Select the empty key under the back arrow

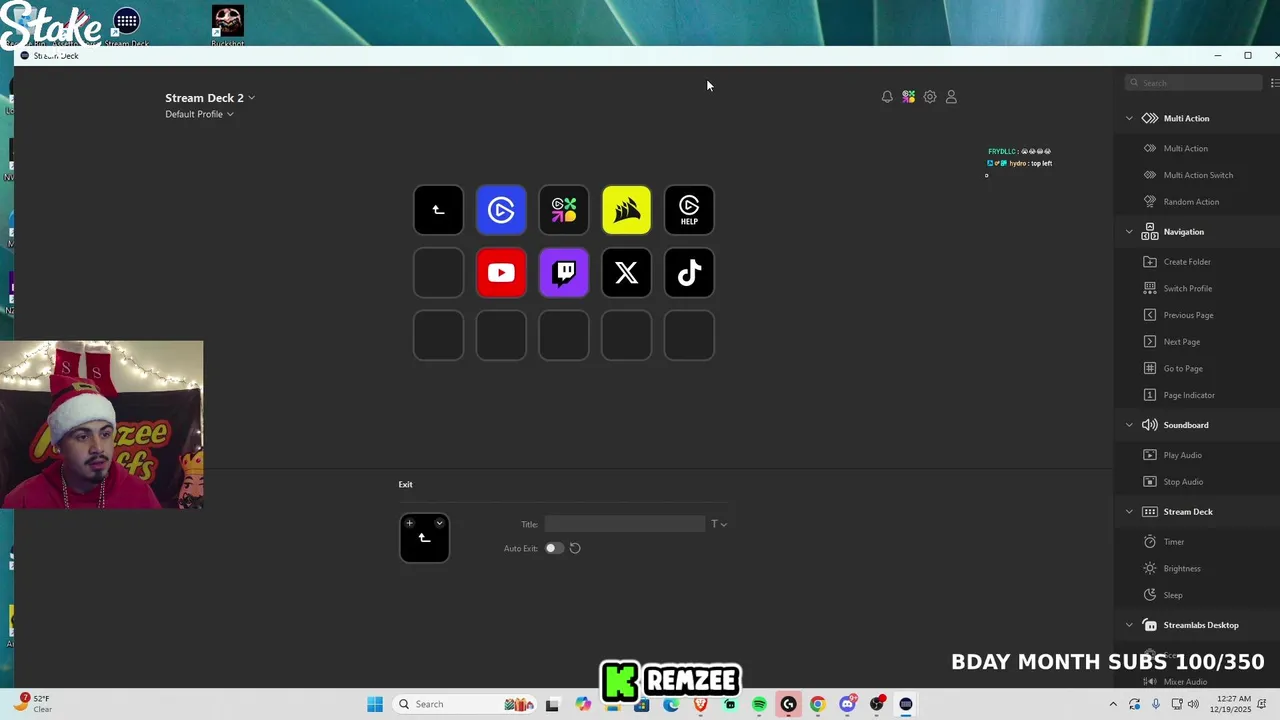point(438,273)
